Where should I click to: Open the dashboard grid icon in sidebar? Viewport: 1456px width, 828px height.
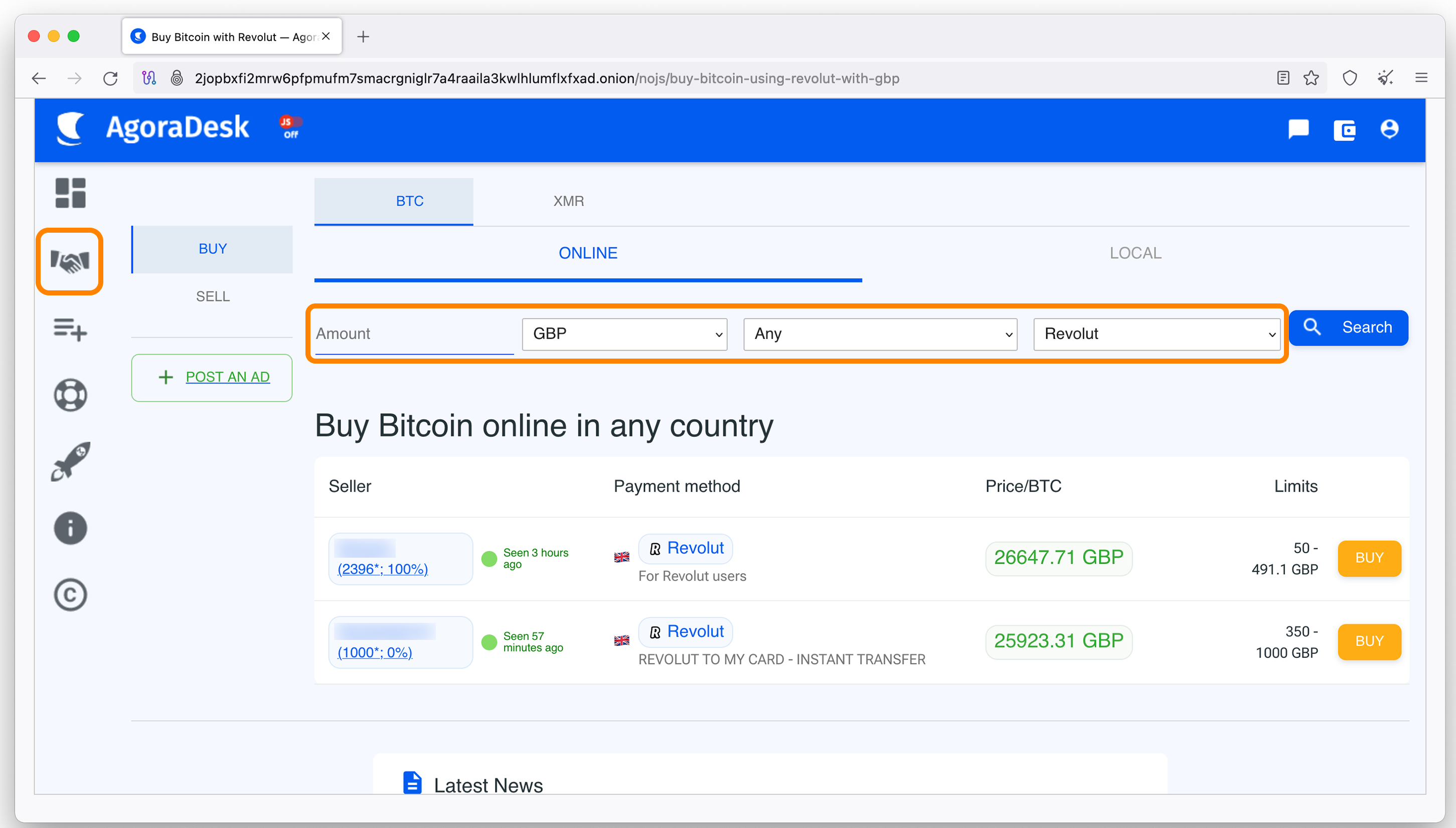point(71,193)
